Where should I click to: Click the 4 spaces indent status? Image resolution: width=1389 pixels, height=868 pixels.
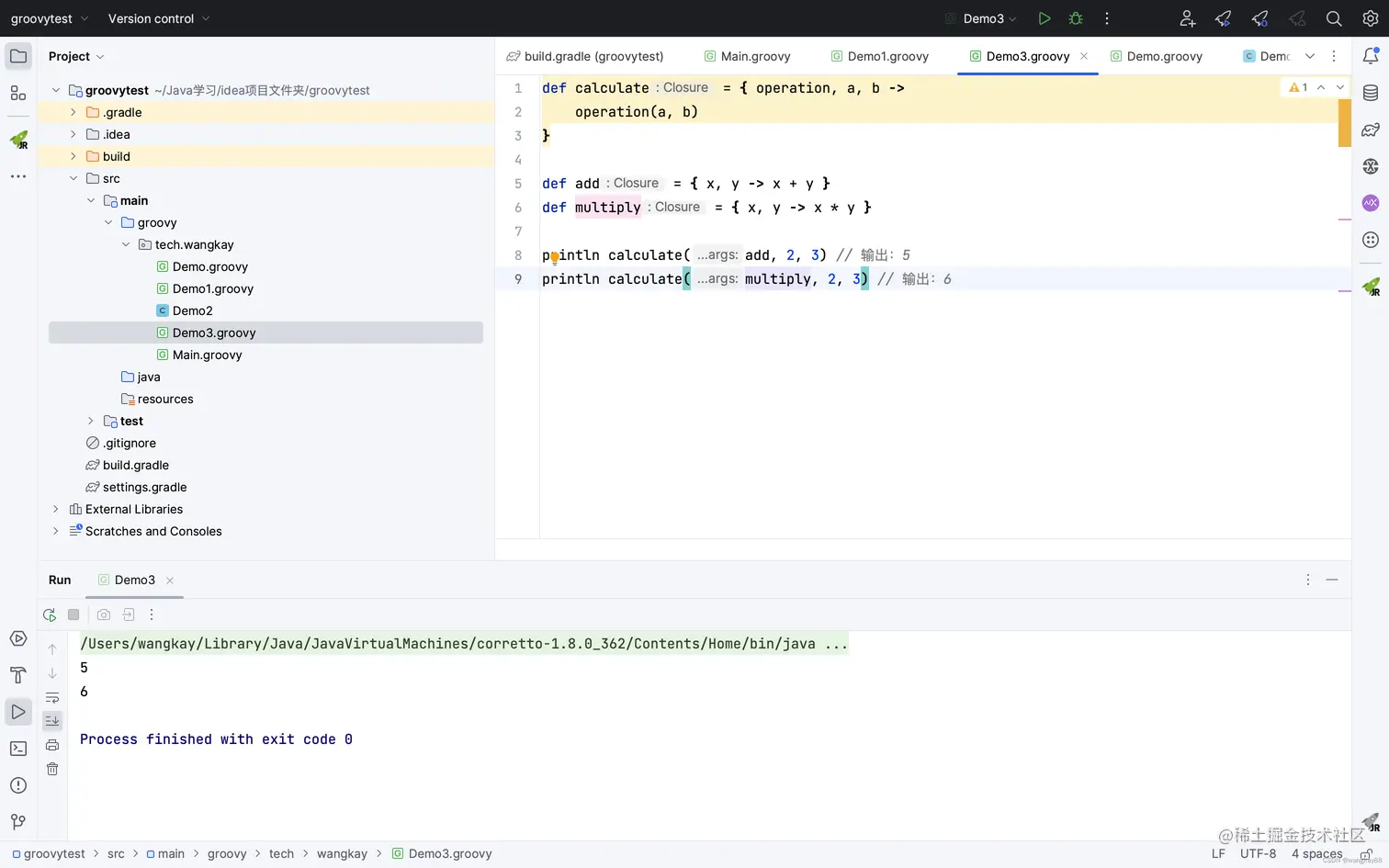tap(1316, 853)
